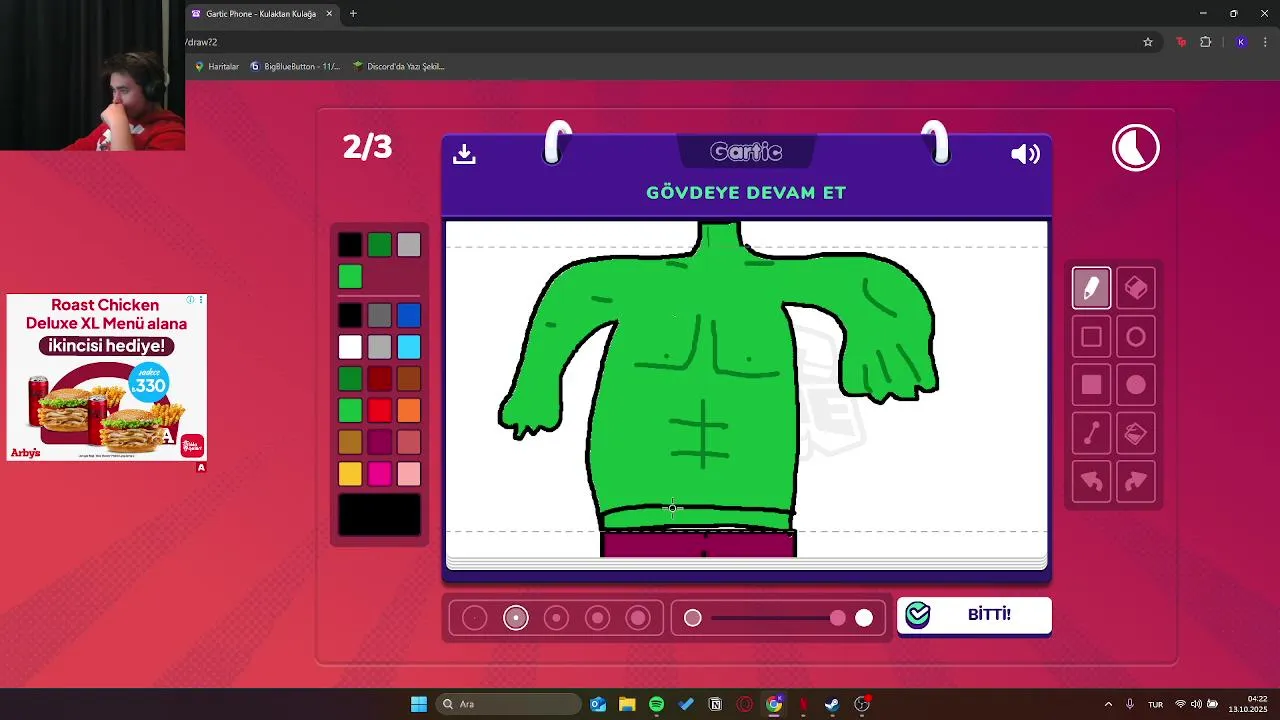Viewport: 1280px width, 720px height.
Task: Open the Chrome profile avatar
Action: click(1241, 42)
